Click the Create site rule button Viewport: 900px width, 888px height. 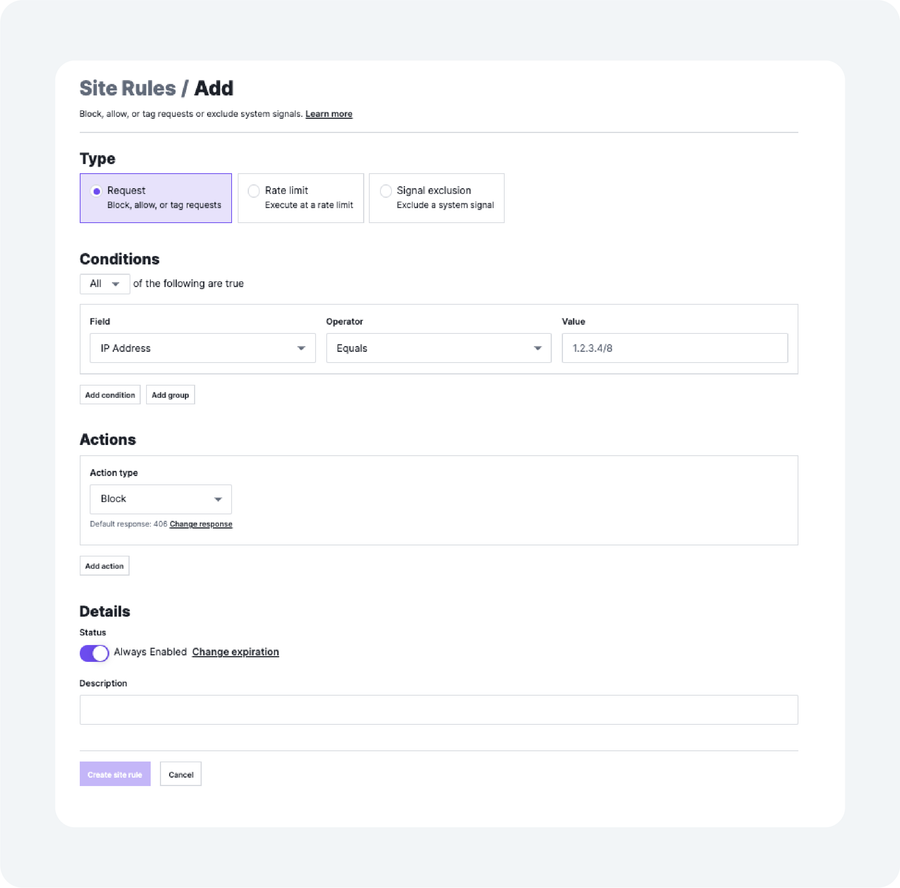coord(115,774)
